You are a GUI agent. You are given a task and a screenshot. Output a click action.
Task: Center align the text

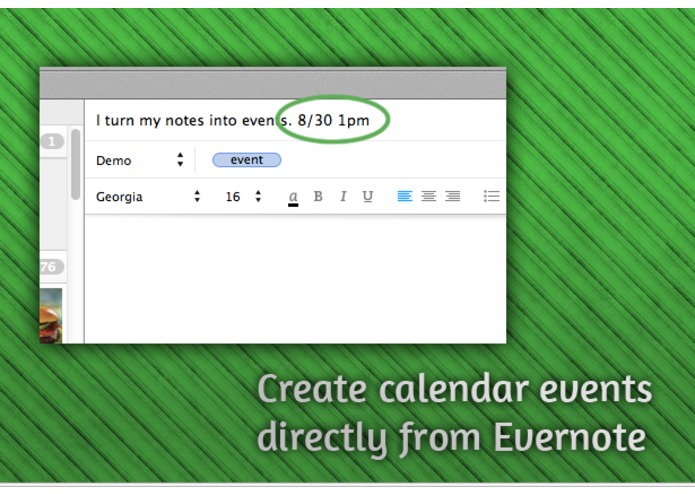[x=429, y=196]
